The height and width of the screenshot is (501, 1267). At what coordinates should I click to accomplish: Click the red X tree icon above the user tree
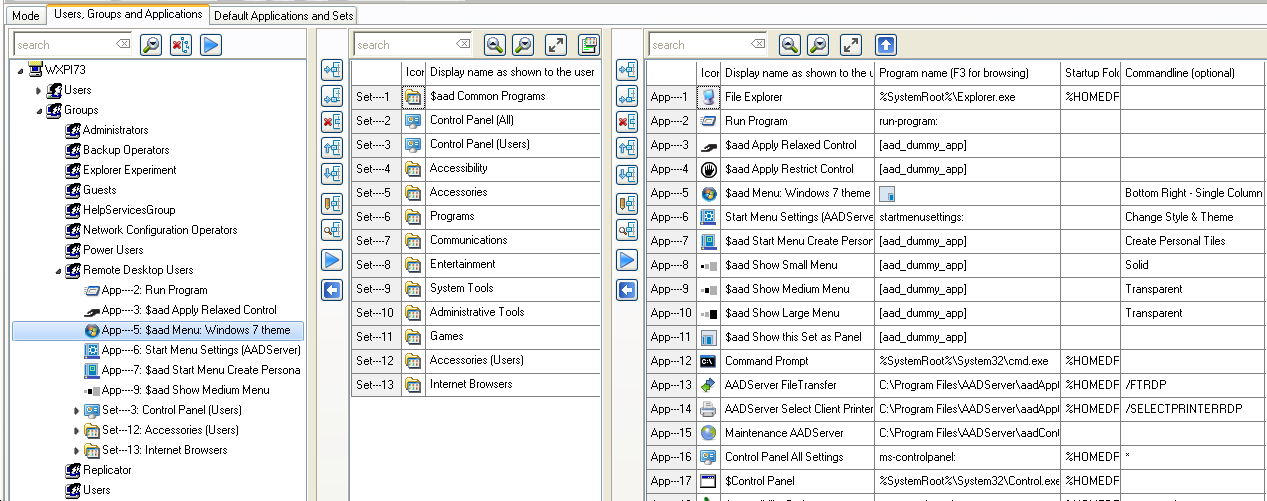[x=180, y=45]
